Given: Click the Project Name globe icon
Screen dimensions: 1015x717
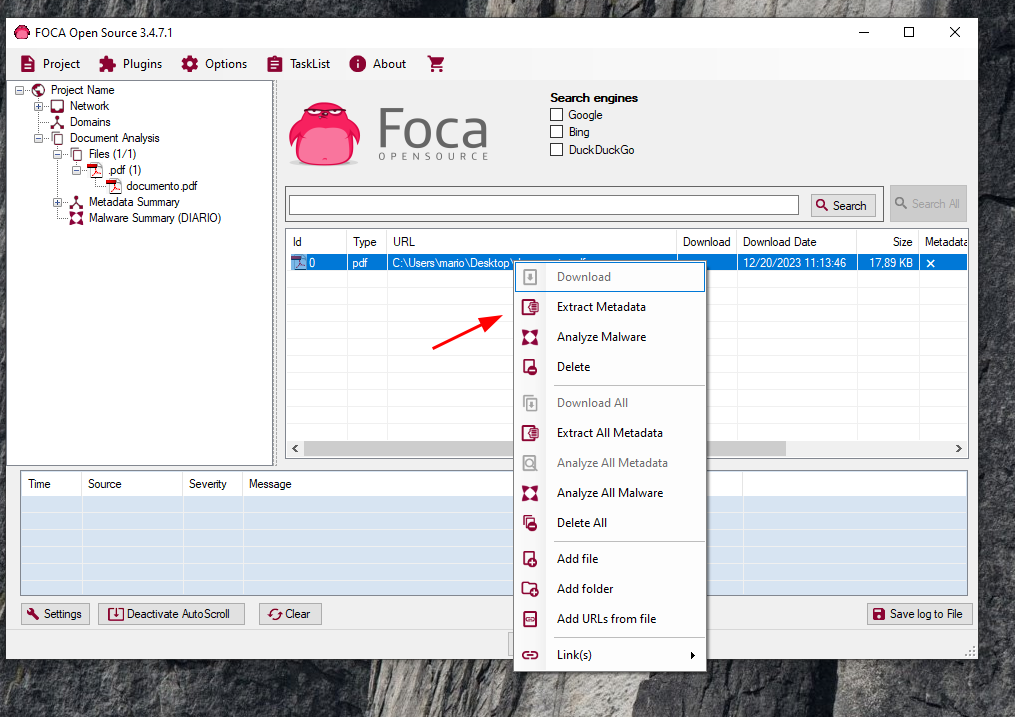Looking at the screenshot, I should tap(39, 90).
